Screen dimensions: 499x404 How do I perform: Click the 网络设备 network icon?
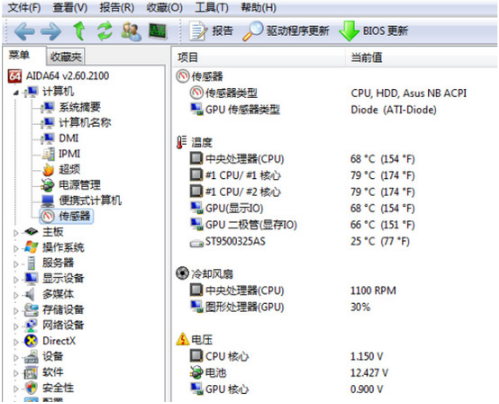point(31,325)
